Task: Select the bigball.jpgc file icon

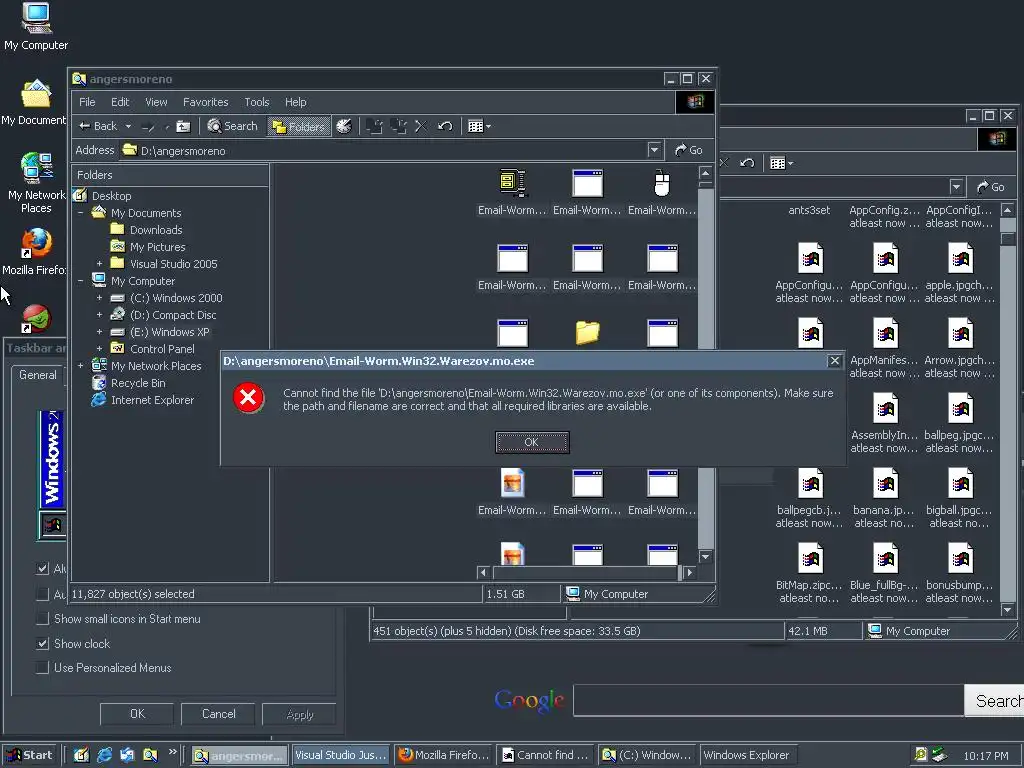Action: click(960, 484)
